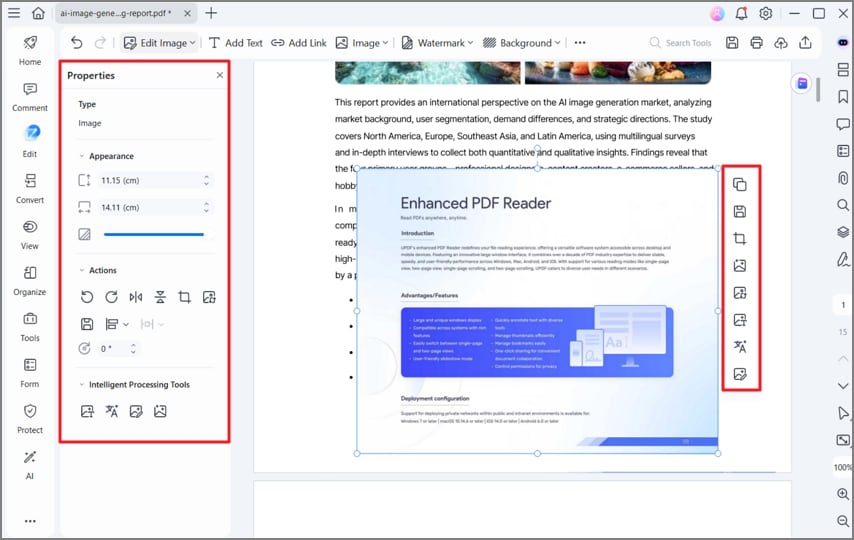Viewport: 854px width, 540px height.
Task: Open the Tools mode in left sidebar
Action: 30,326
